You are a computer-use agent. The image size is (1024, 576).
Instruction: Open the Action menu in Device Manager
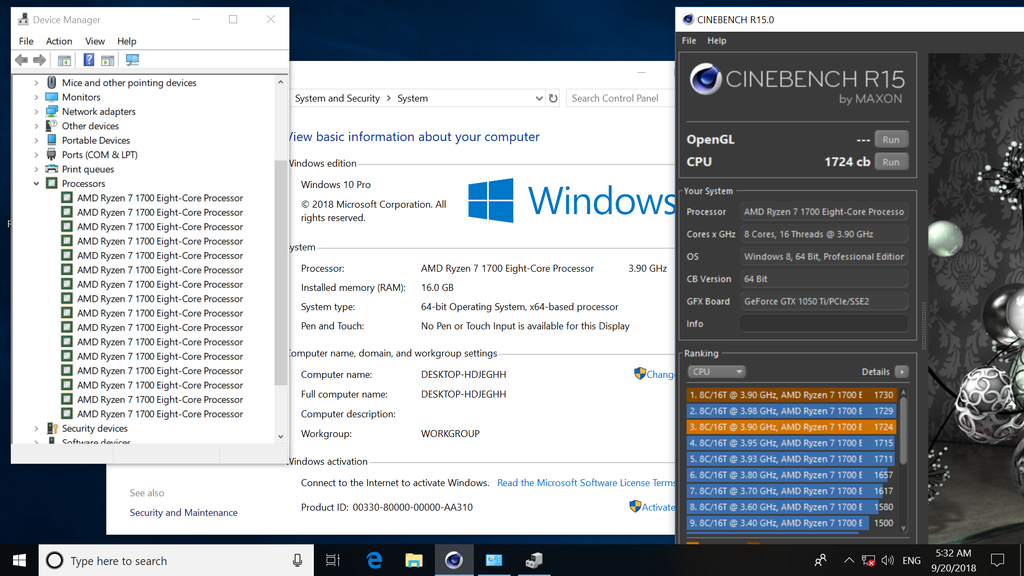pos(59,41)
